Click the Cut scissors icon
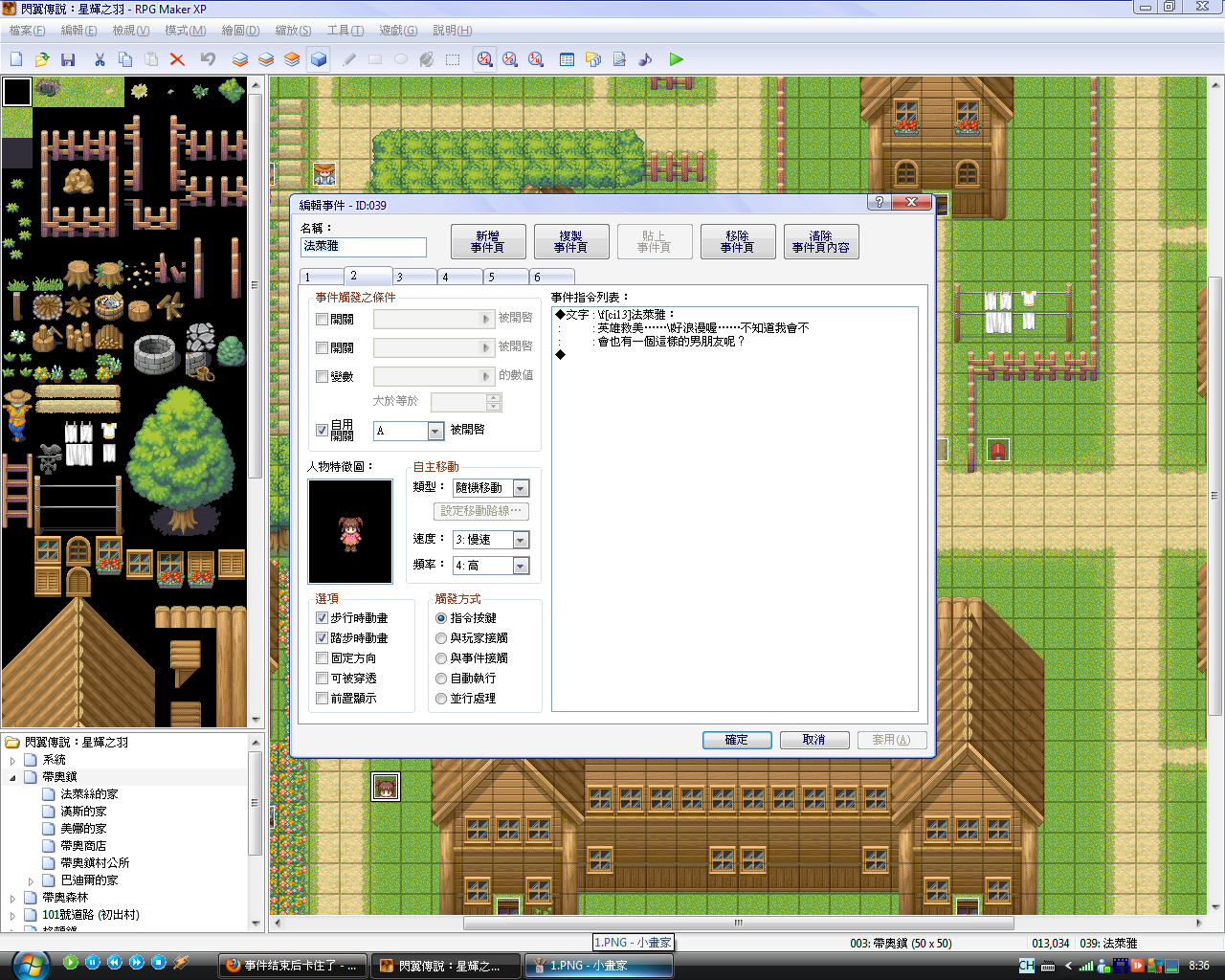The image size is (1225, 980). pyautogui.click(x=100, y=59)
